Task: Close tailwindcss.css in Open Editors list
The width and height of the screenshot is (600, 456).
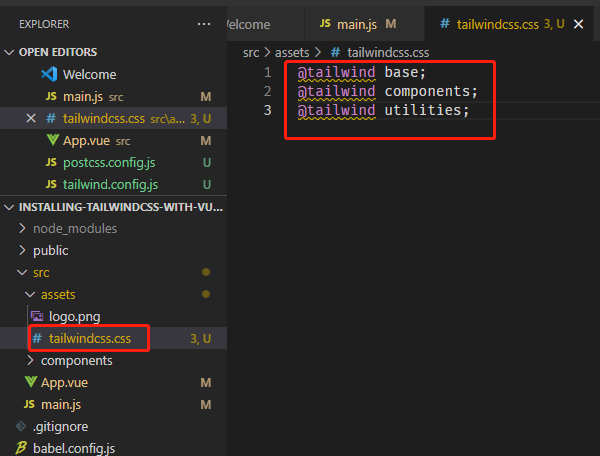Action: click(31, 119)
